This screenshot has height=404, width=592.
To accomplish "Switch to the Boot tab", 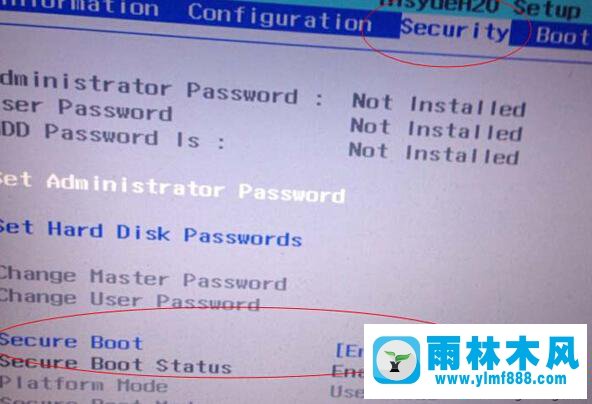I will (562, 36).
